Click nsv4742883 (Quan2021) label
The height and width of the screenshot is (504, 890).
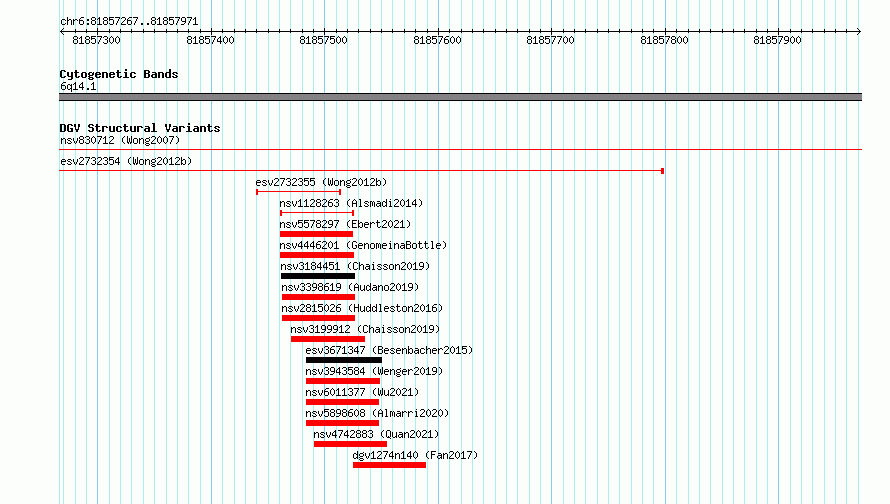pos(376,434)
